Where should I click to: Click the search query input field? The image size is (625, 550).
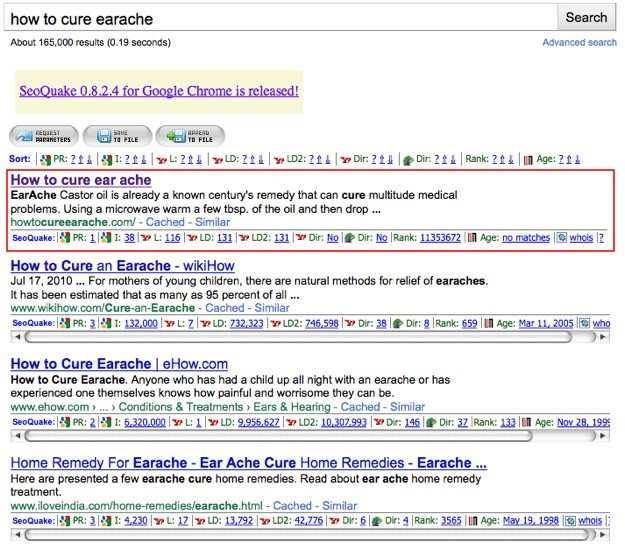280,18
